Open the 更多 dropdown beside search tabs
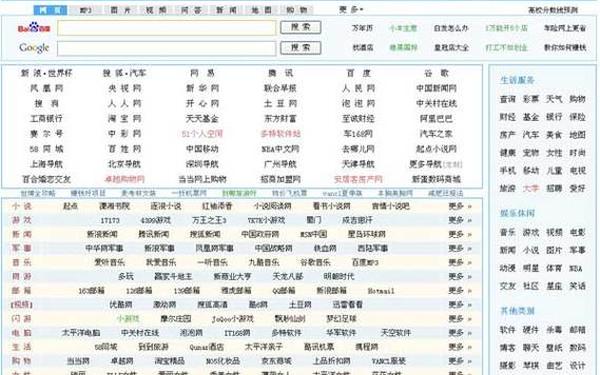This screenshot has height=375, width=600. 351,10
